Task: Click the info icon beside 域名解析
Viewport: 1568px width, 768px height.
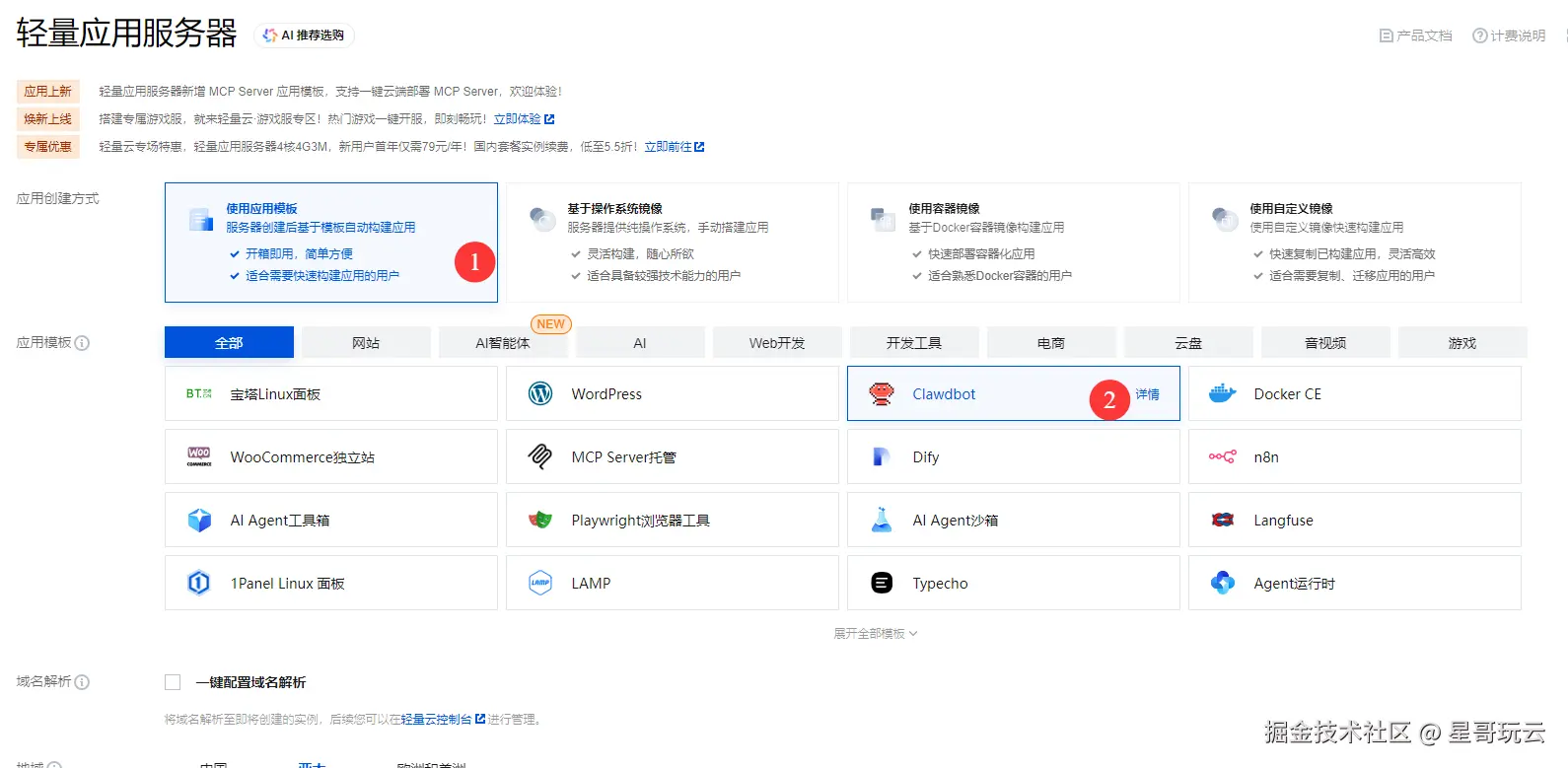Action: [x=82, y=682]
